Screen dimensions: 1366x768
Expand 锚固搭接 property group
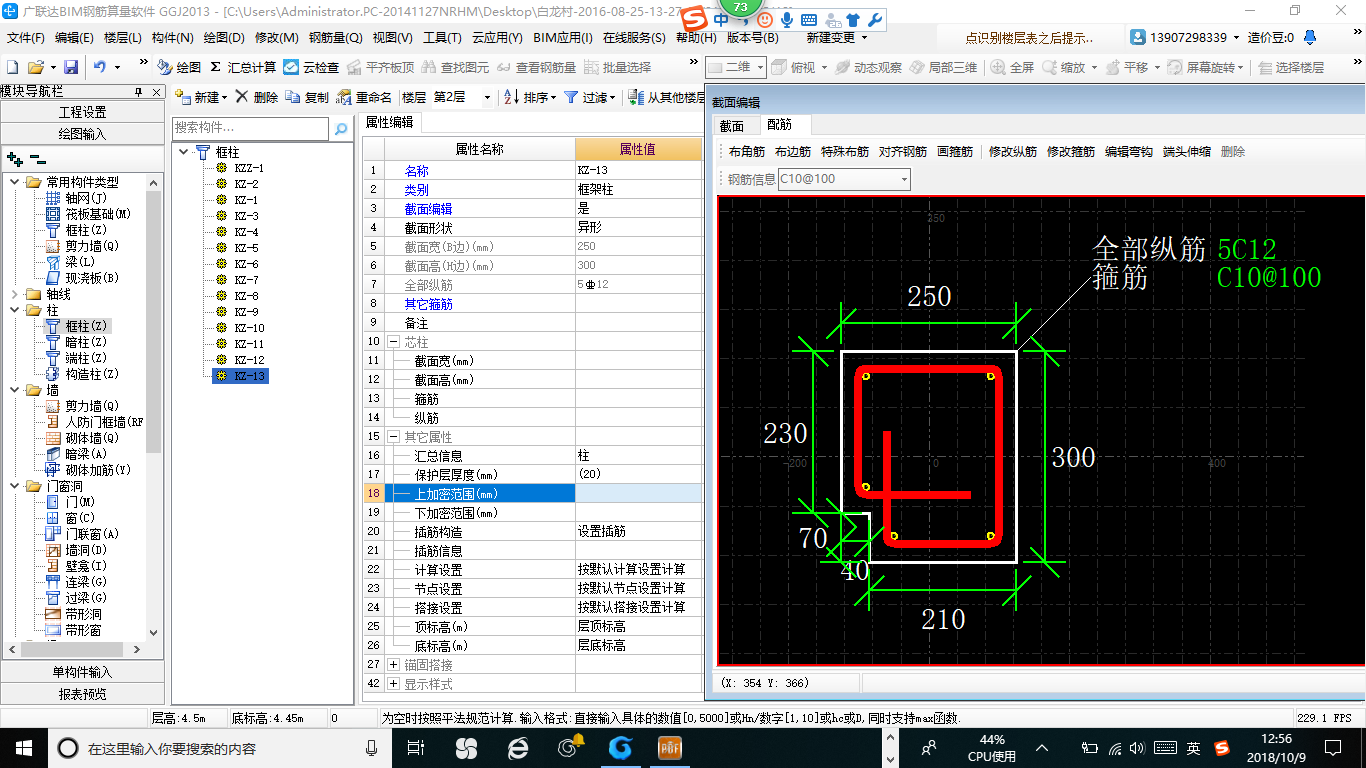(x=393, y=665)
